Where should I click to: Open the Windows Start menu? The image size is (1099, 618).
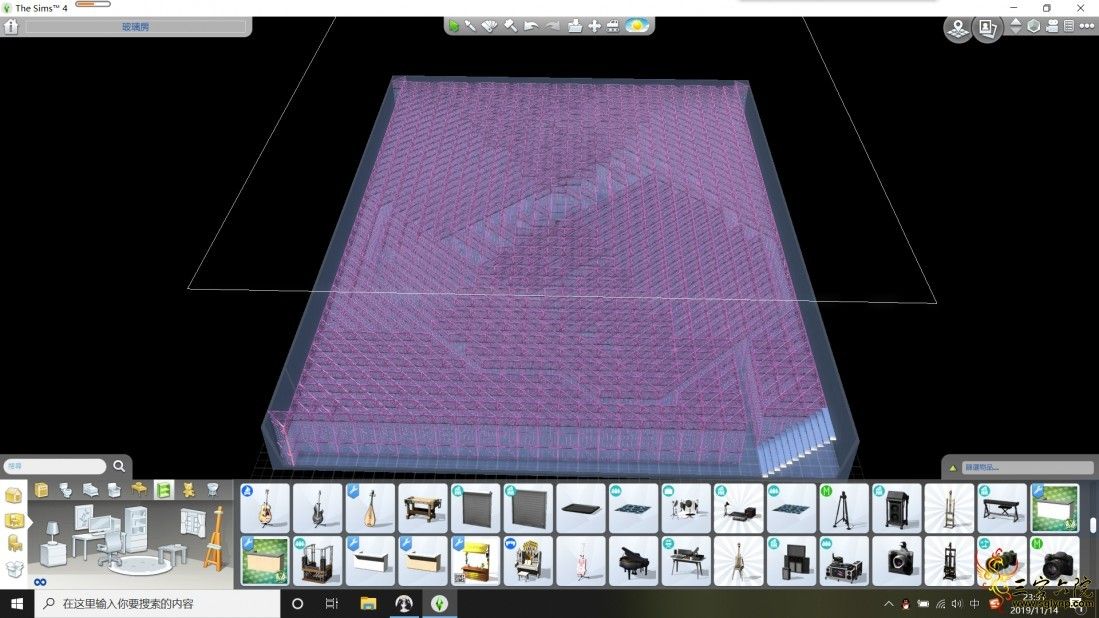point(17,603)
